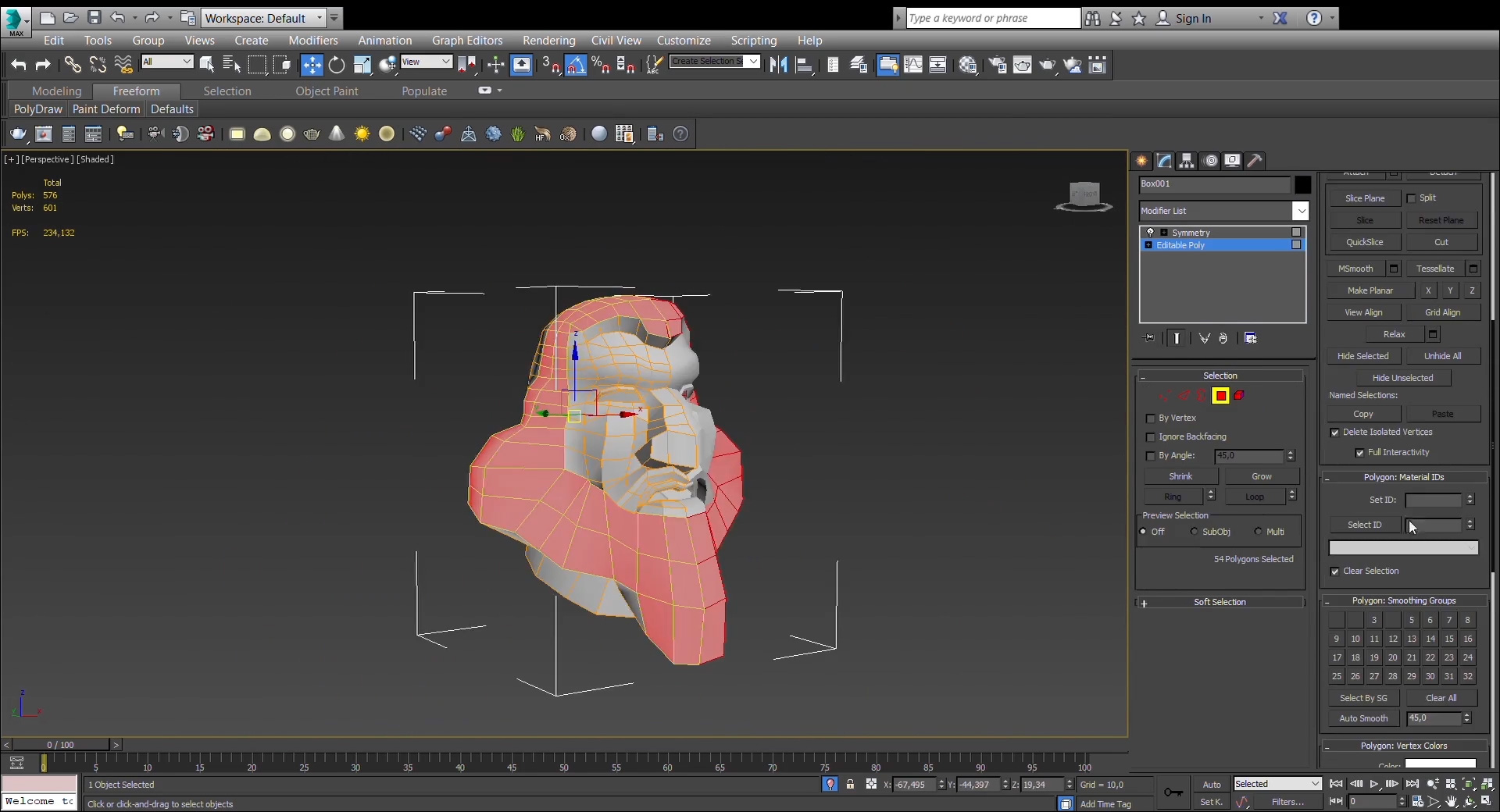Click the Undo arrow icon
This screenshot has width=1500, height=812.
19,66
